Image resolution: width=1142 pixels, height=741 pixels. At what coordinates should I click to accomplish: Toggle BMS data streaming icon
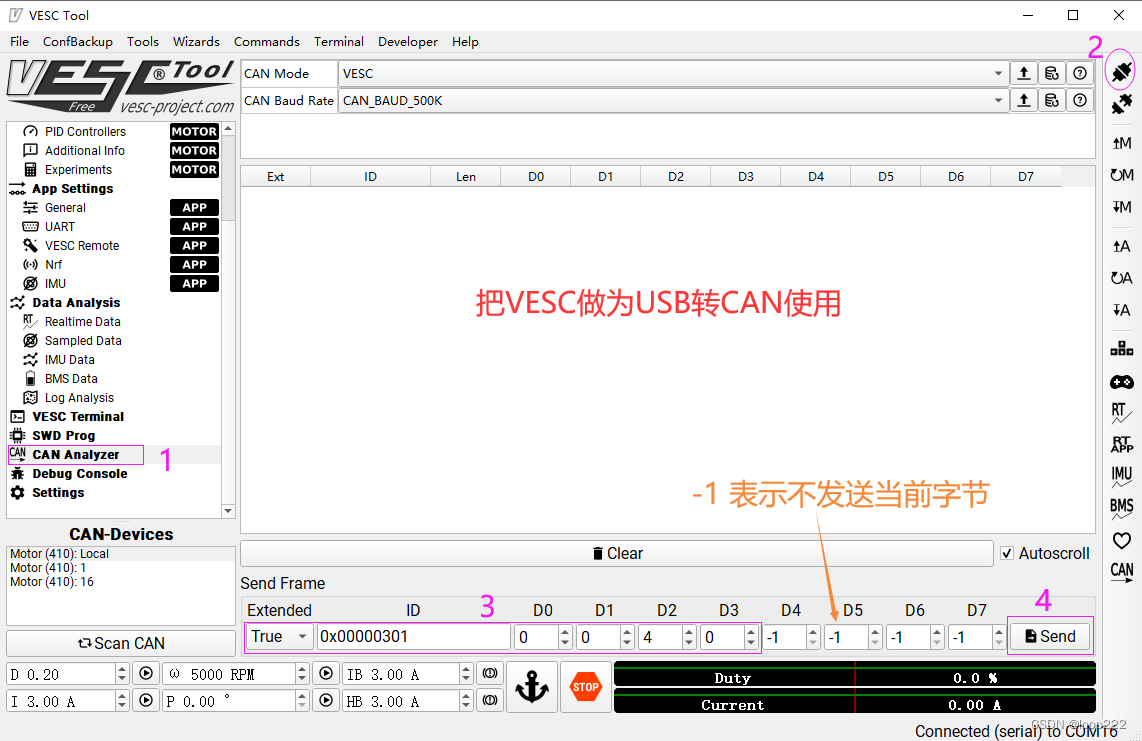[x=1122, y=508]
